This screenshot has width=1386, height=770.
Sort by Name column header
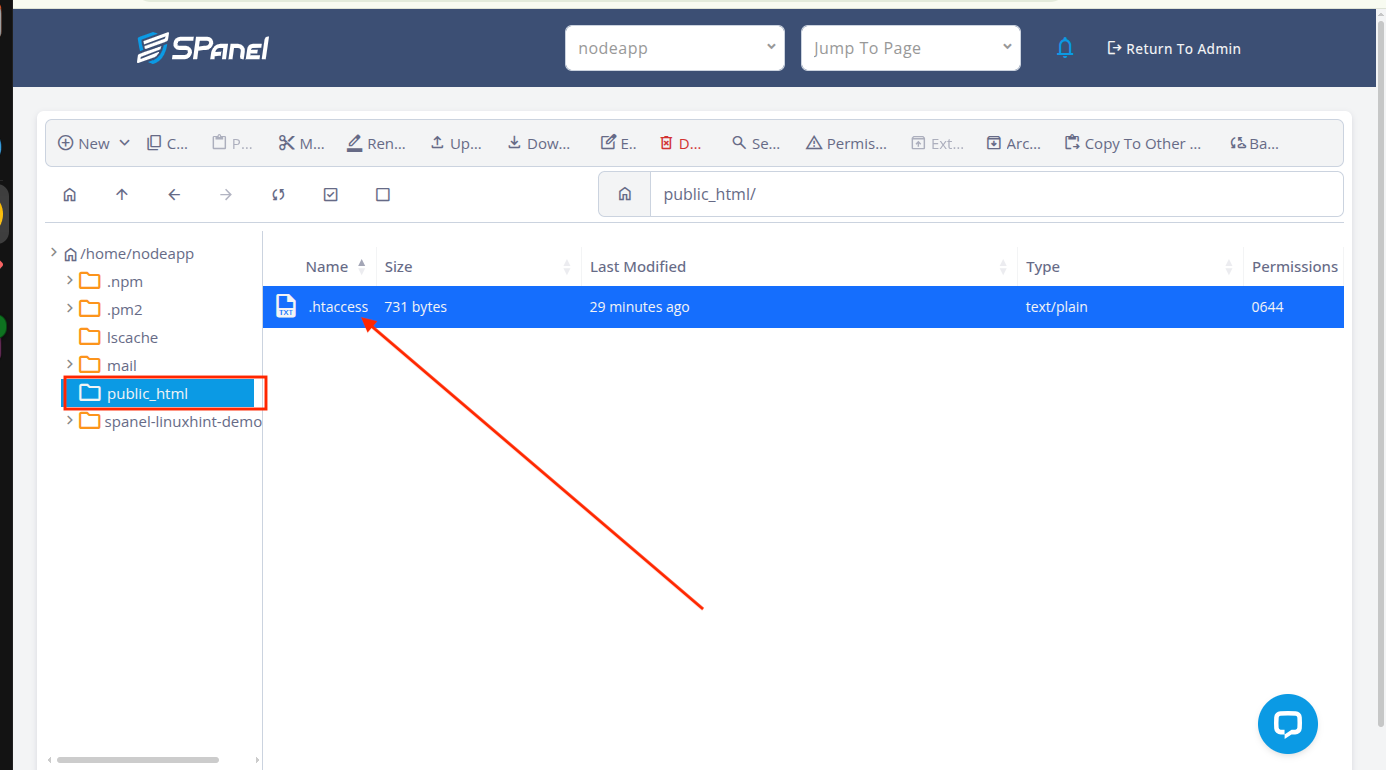326,266
